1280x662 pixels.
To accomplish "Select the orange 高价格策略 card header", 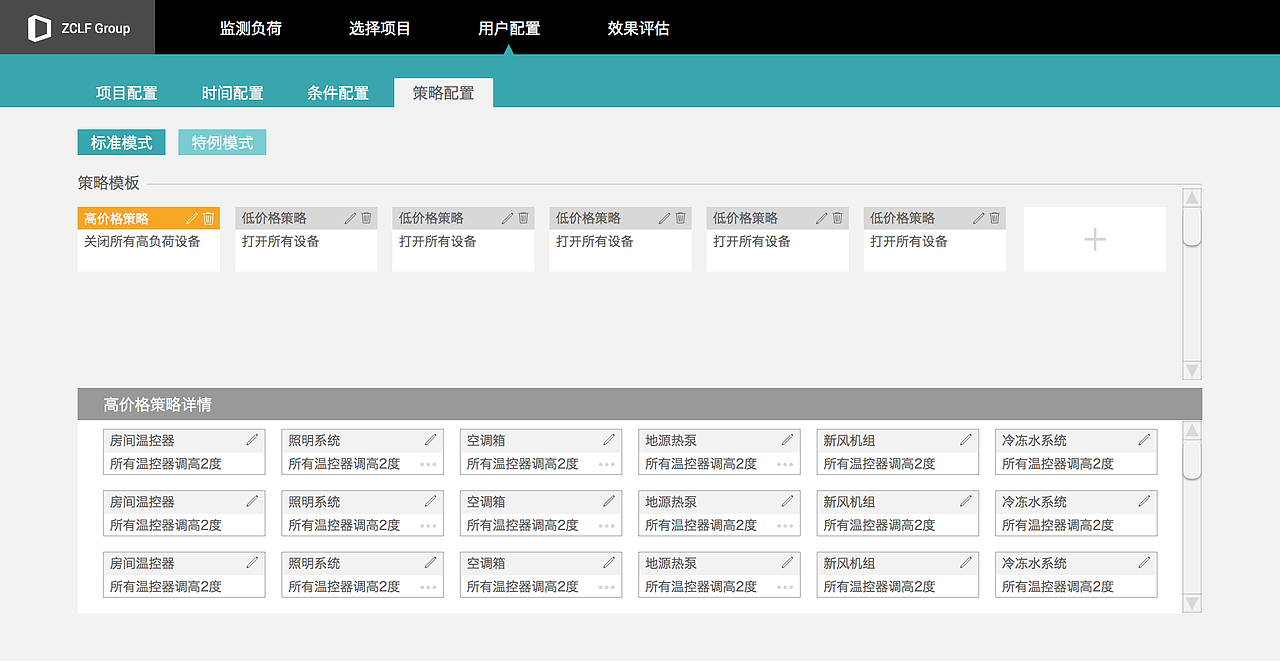I will [x=148, y=218].
